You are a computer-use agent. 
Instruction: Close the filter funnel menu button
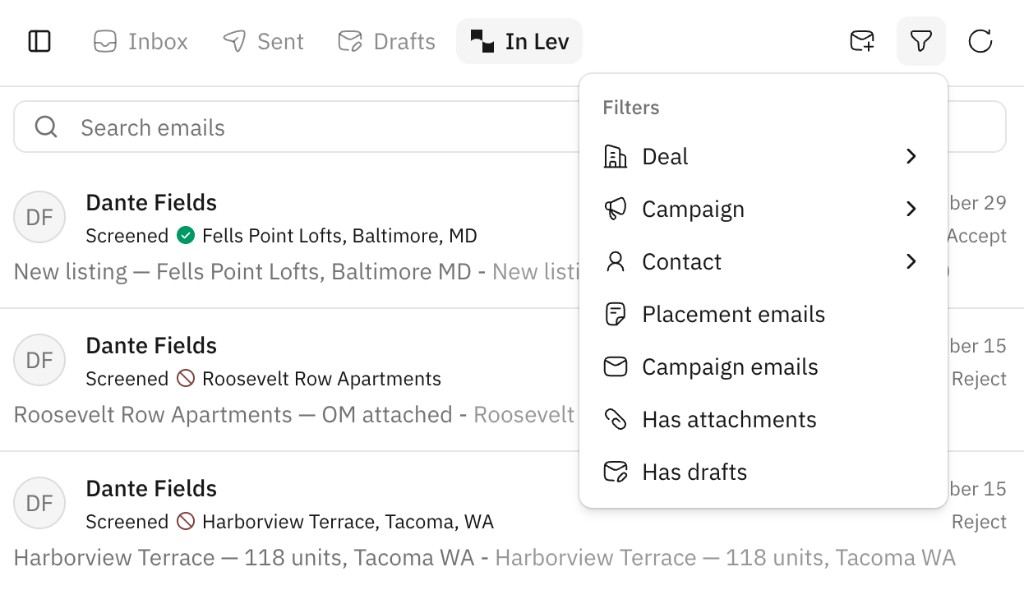[921, 41]
